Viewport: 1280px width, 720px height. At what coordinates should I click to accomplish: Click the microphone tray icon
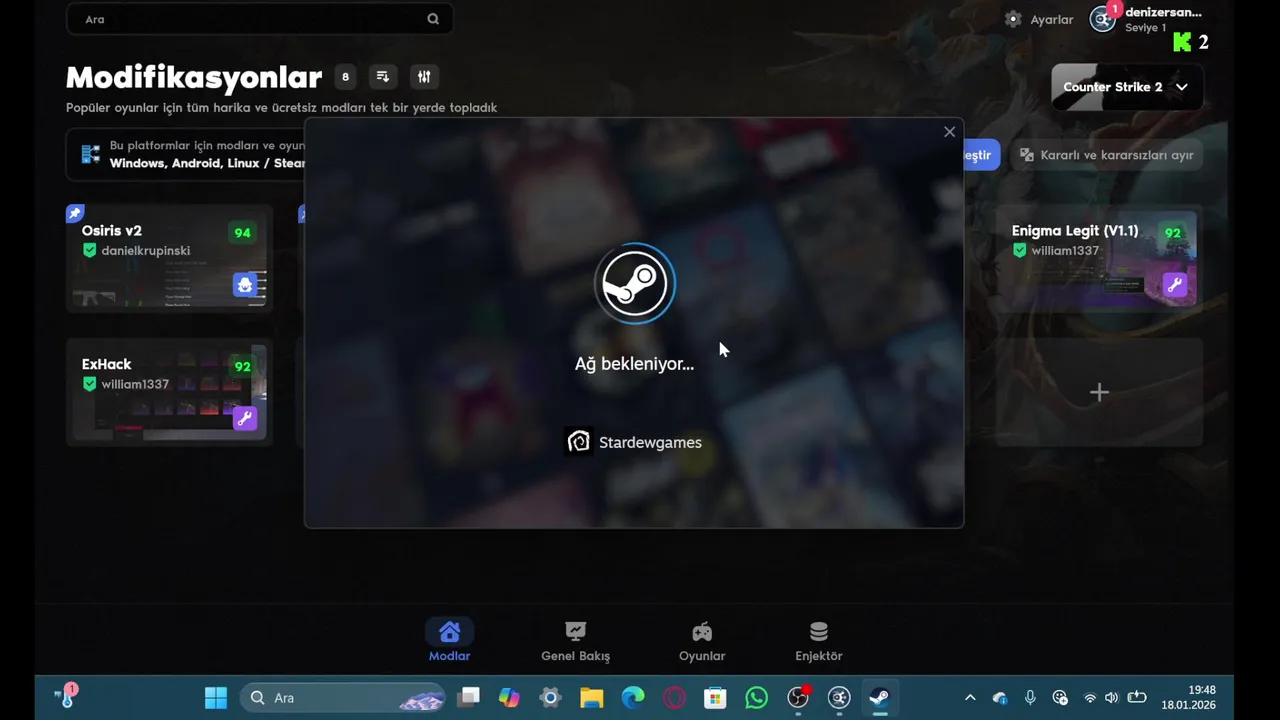point(1030,697)
